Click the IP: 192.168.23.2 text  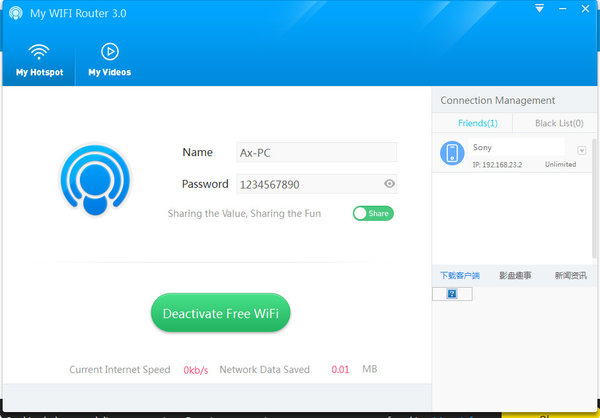point(497,165)
